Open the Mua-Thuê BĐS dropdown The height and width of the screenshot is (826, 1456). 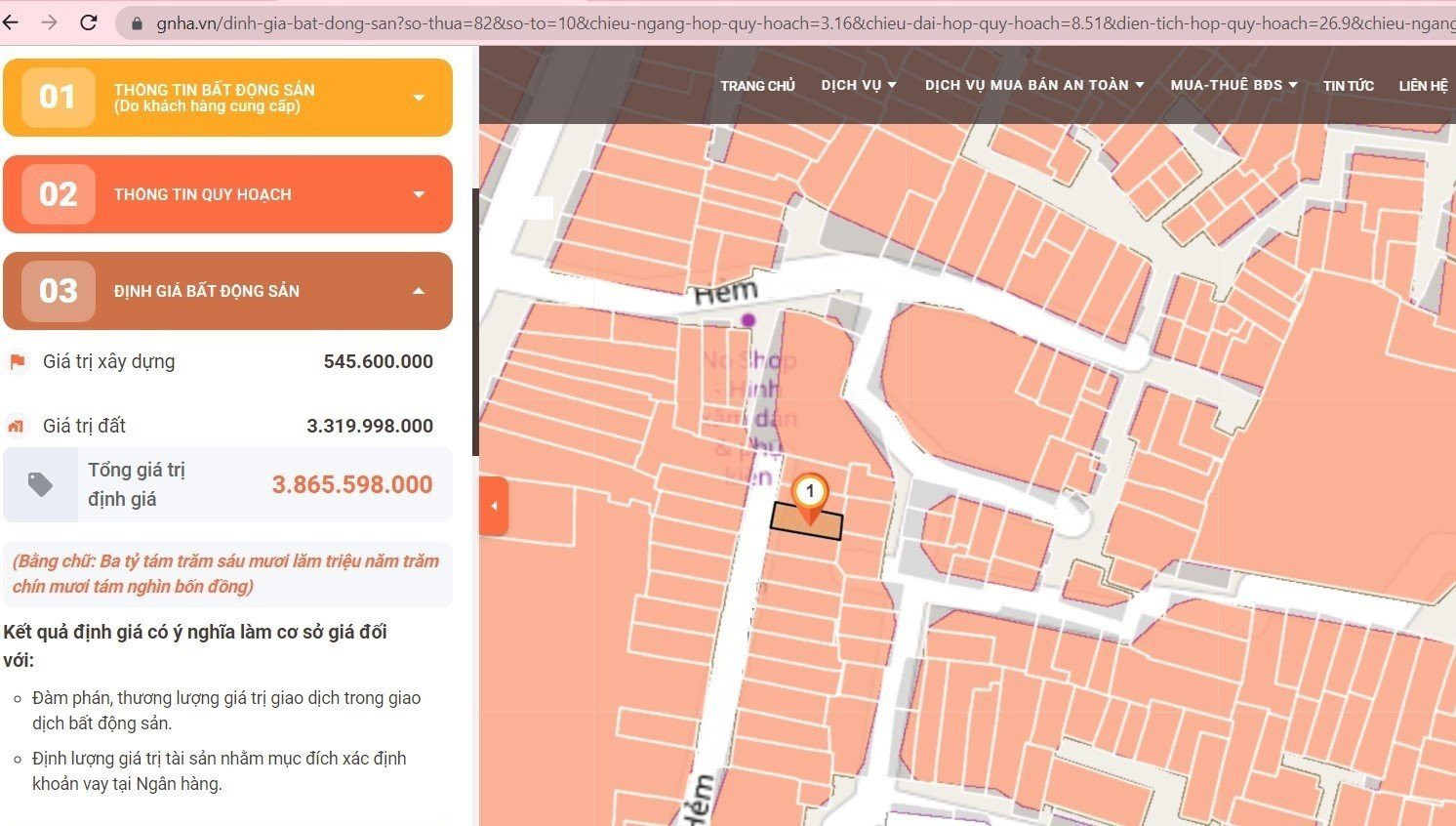1234,85
